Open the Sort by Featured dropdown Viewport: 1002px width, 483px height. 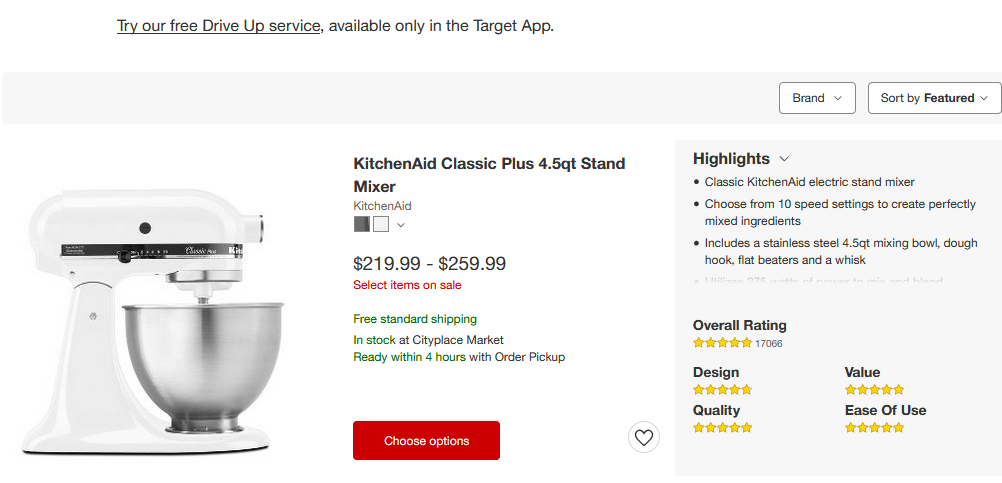(x=934, y=98)
